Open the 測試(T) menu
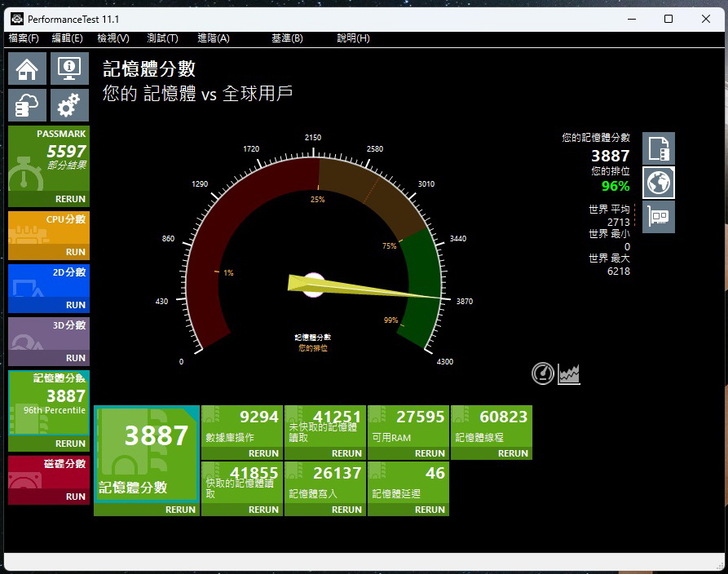The height and width of the screenshot is (574, 728). click(x=162, y=38)
